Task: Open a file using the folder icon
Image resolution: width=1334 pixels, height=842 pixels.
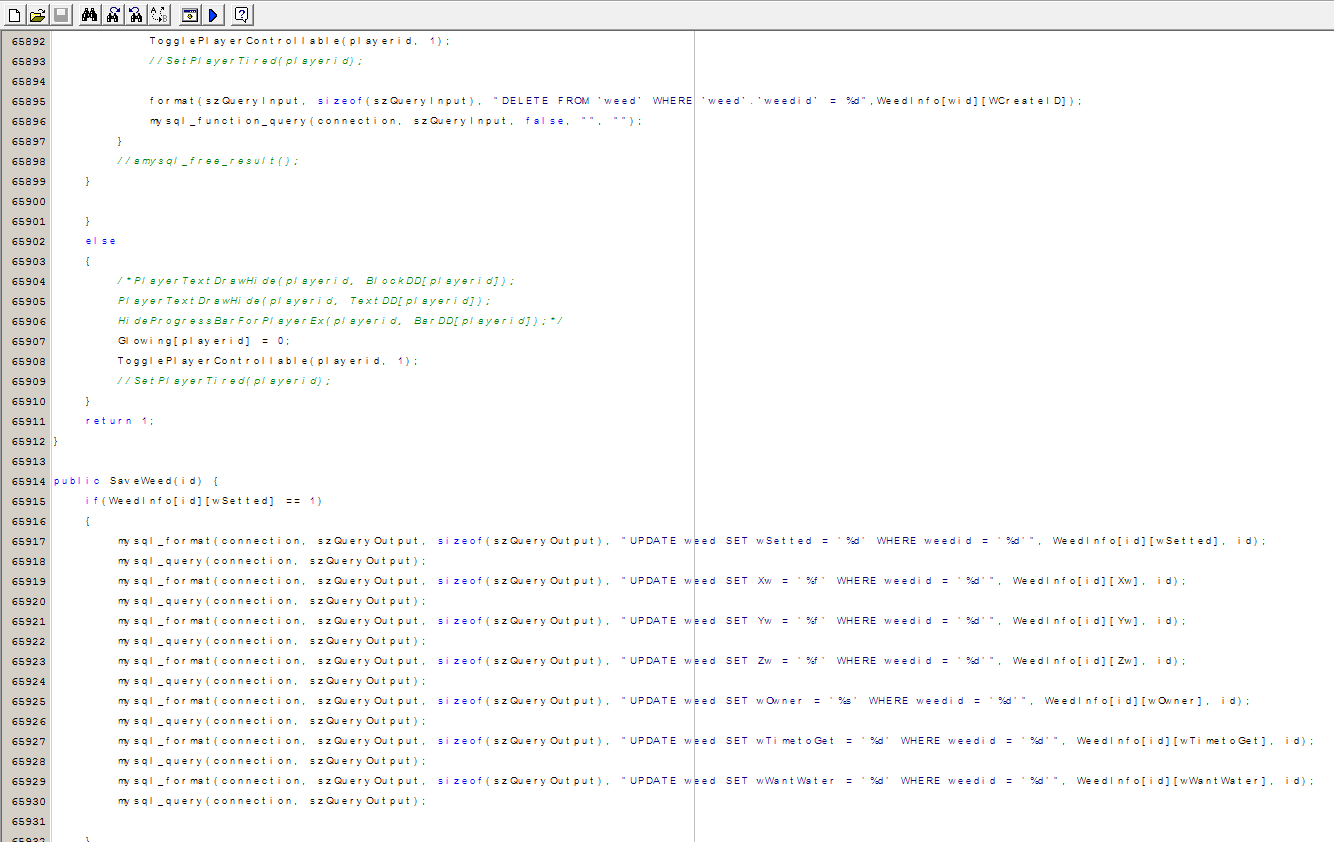Action: point(38,15)
